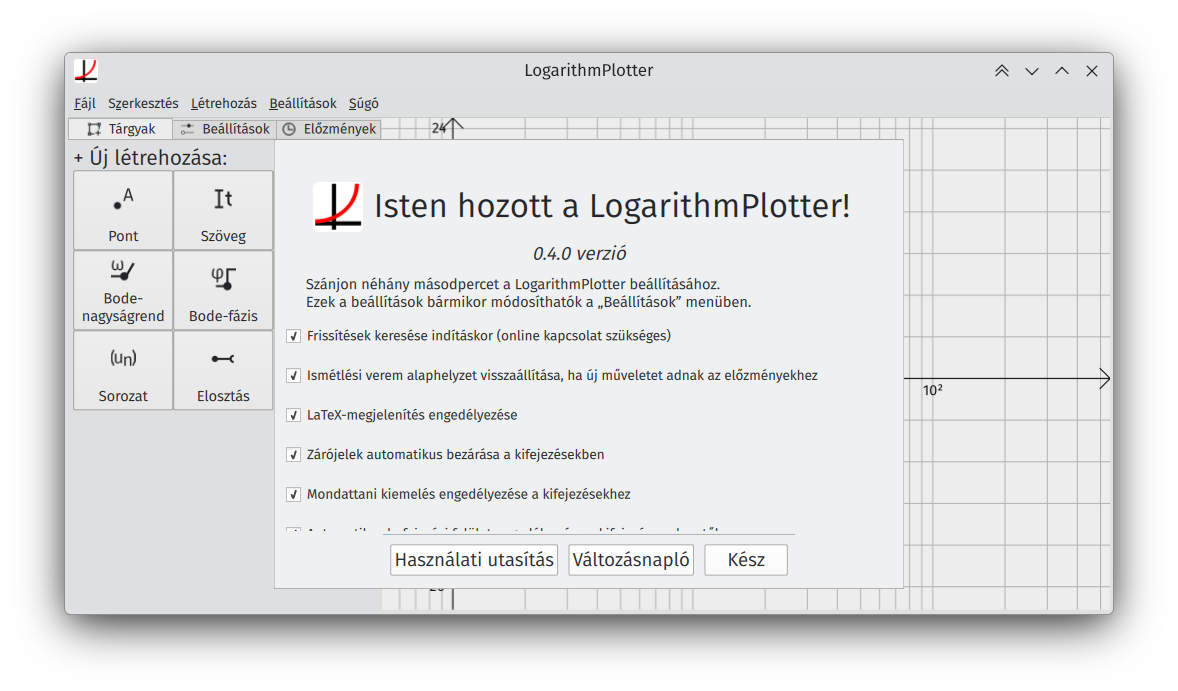Add a Bode-fázis object
1178x691 pixels.
[223, 290]
